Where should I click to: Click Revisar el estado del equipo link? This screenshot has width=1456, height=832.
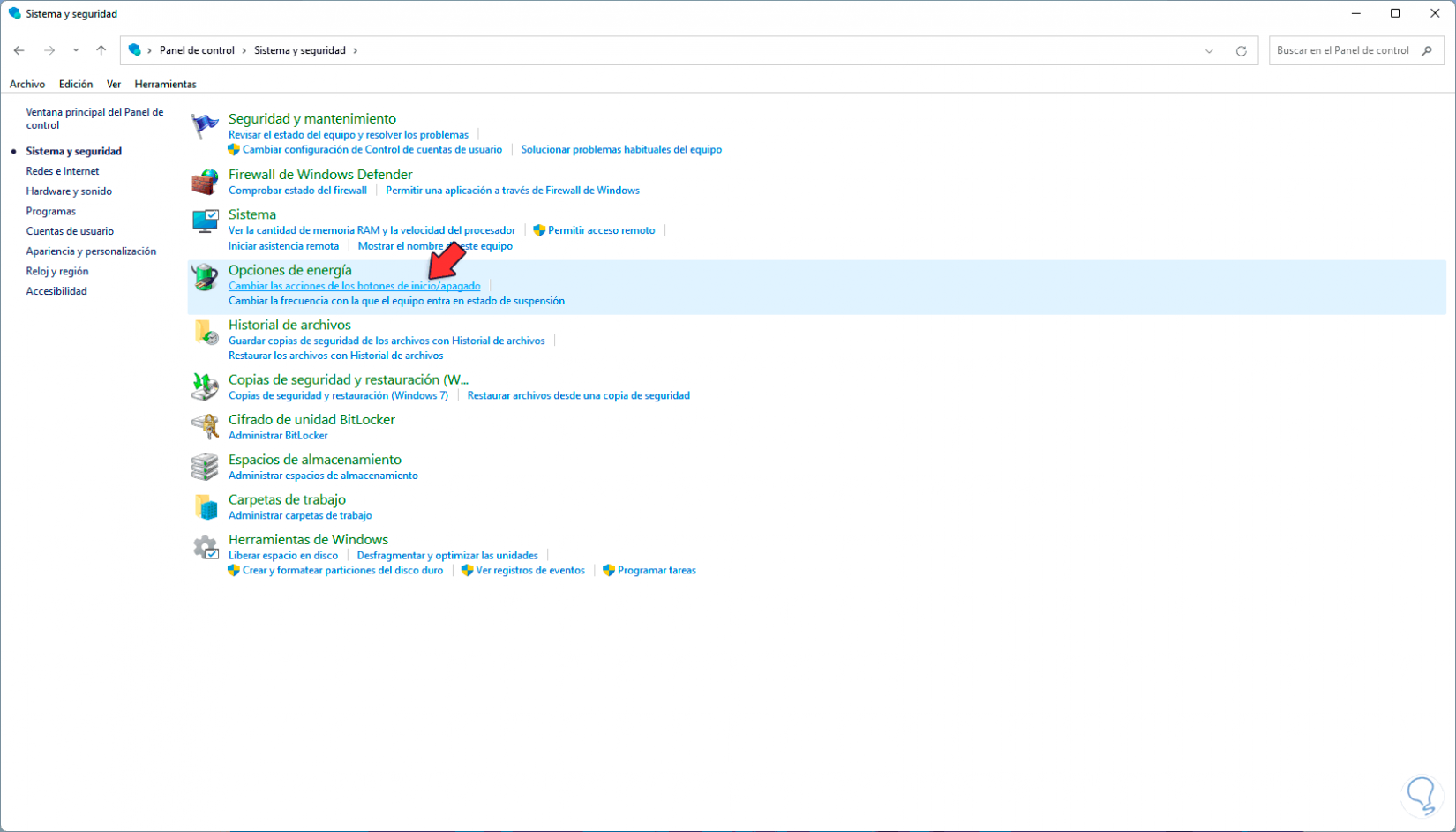coord(349,135)
